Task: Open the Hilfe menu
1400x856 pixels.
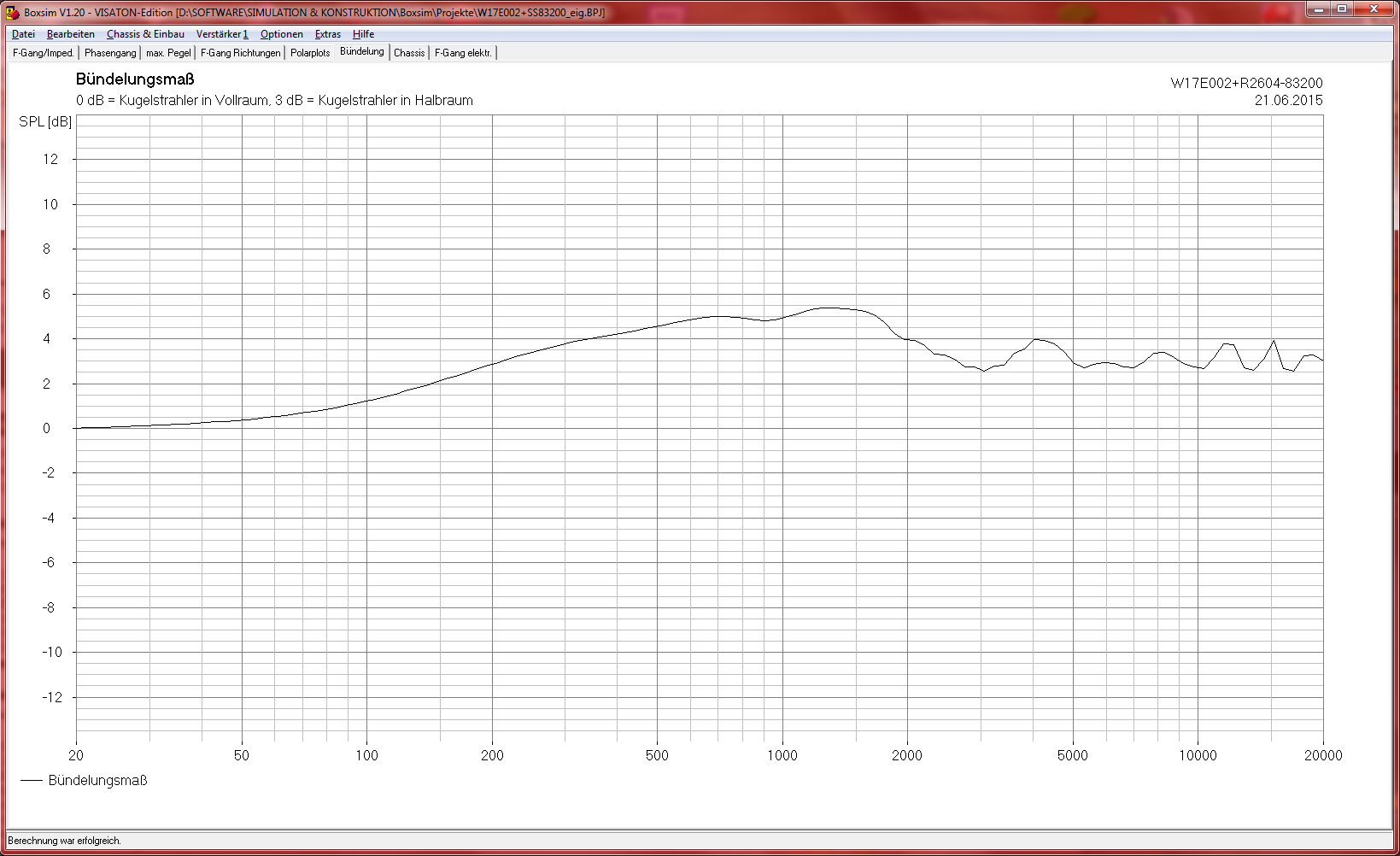Action: 363,34
